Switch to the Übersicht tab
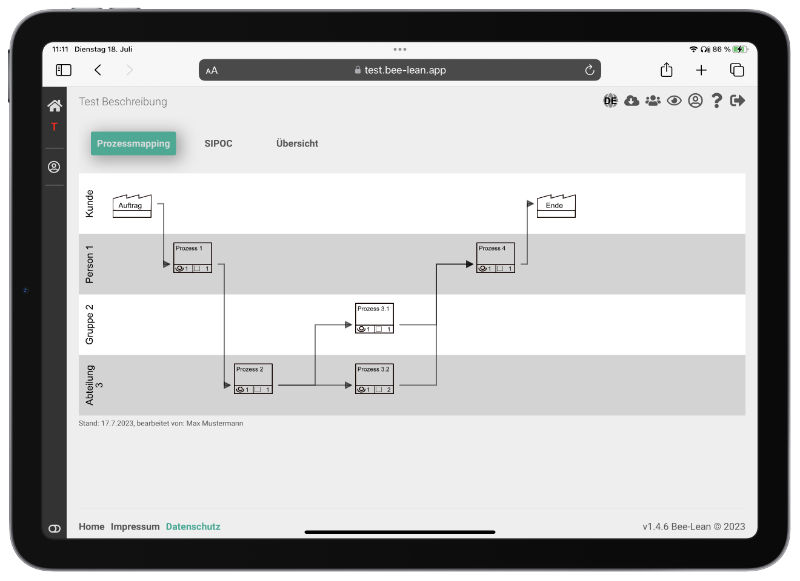This screenshot has width=800, height=581. pyautogui.click(x=297, y=143)
